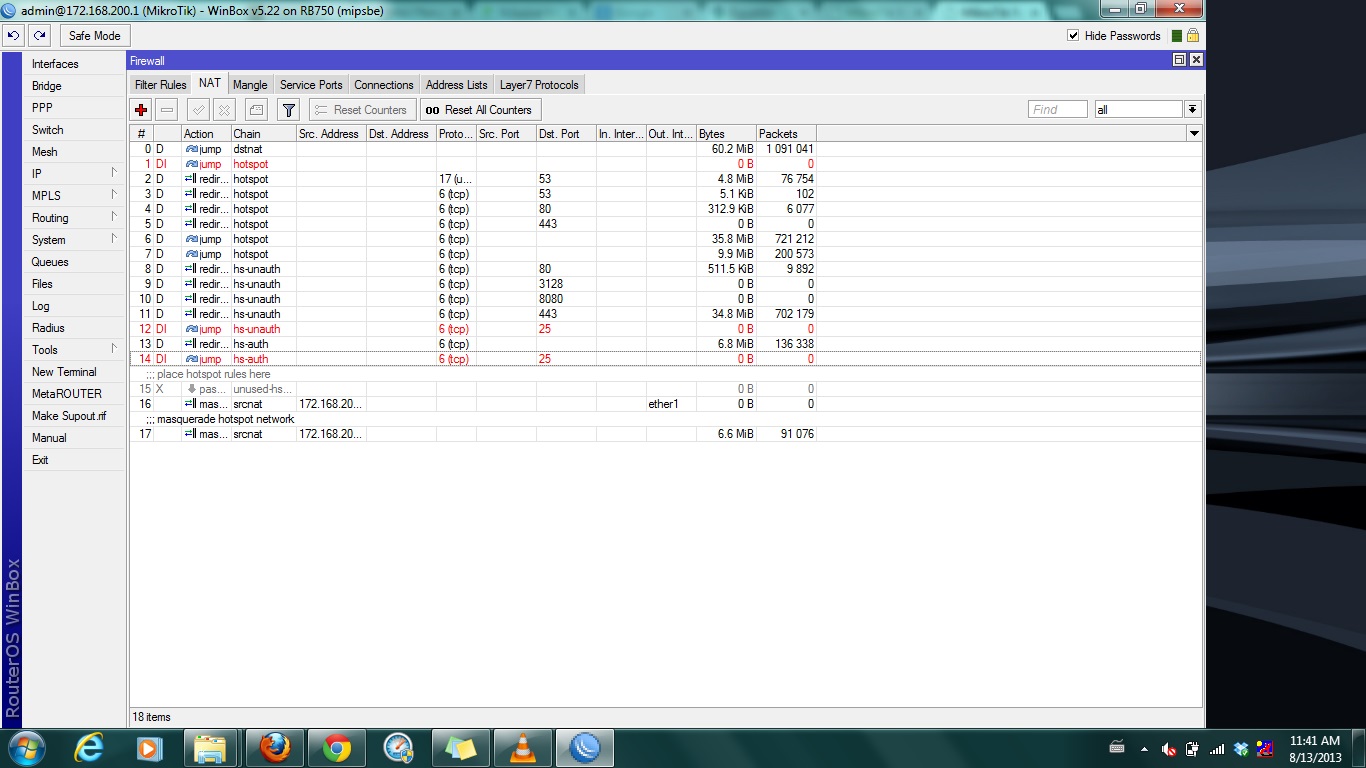
Task: Click the "all" chain filter field
Action: pos(1138,110)
